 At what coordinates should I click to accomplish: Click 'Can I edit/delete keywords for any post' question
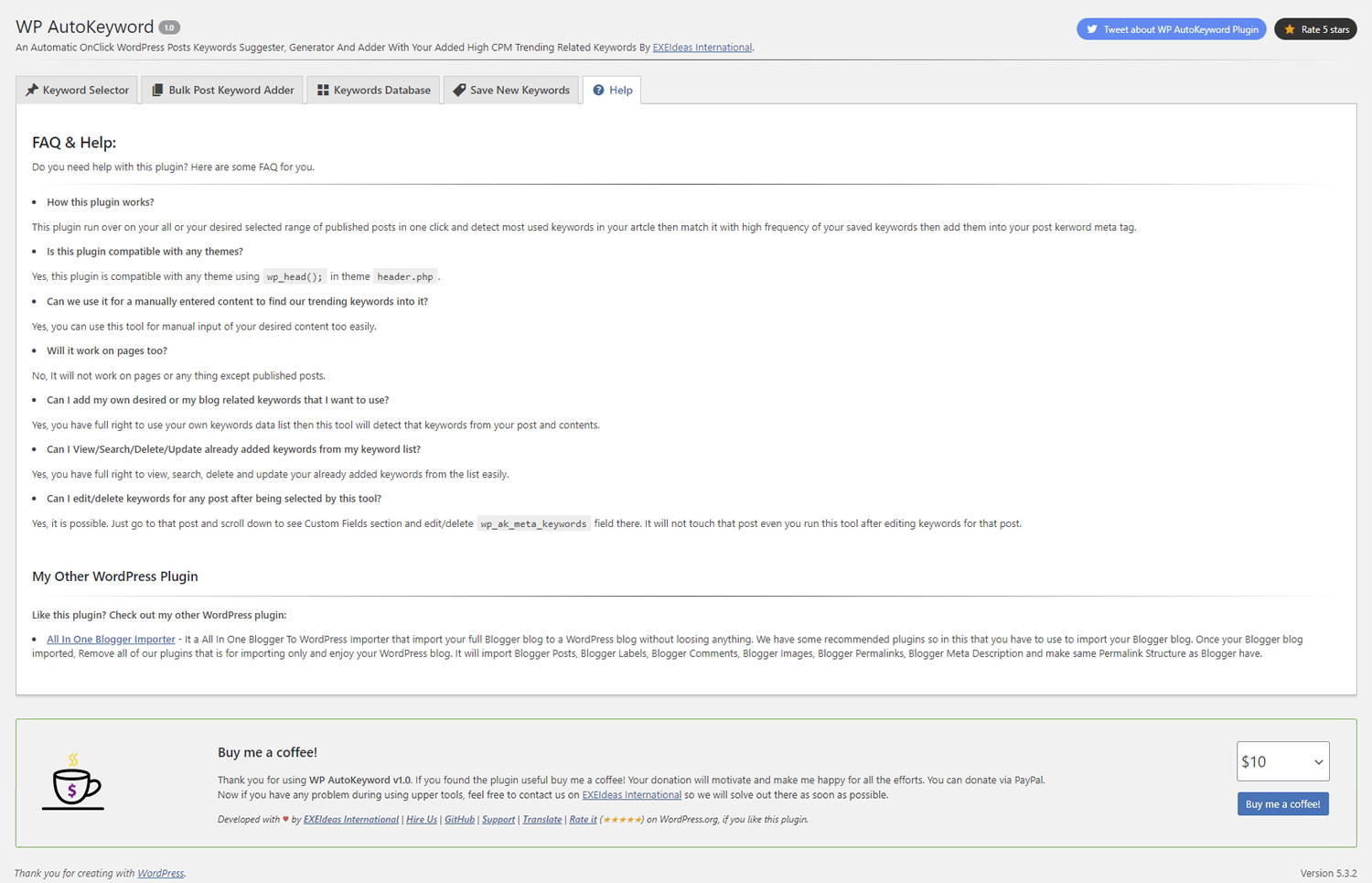point(214,499)
